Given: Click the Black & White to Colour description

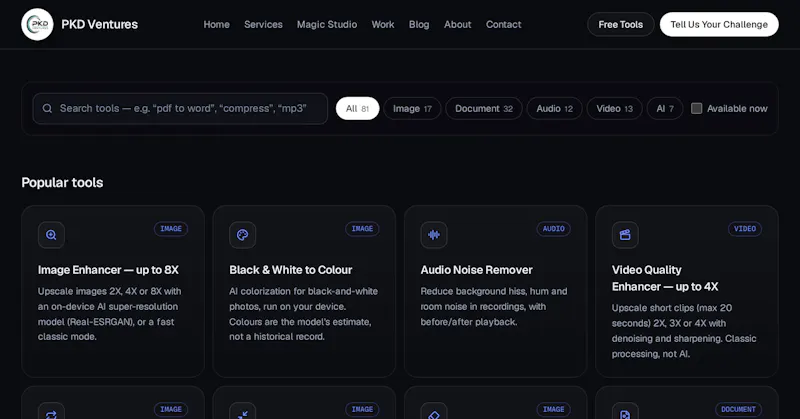Looking at the screenshot, I should (x=304, y=314).
